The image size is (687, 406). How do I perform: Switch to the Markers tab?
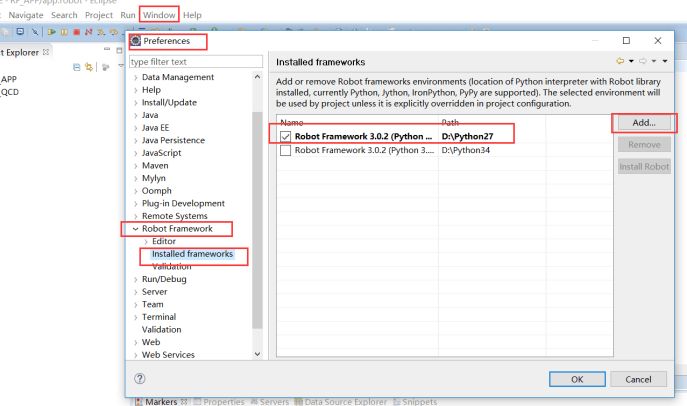click(x=161, y=402)
